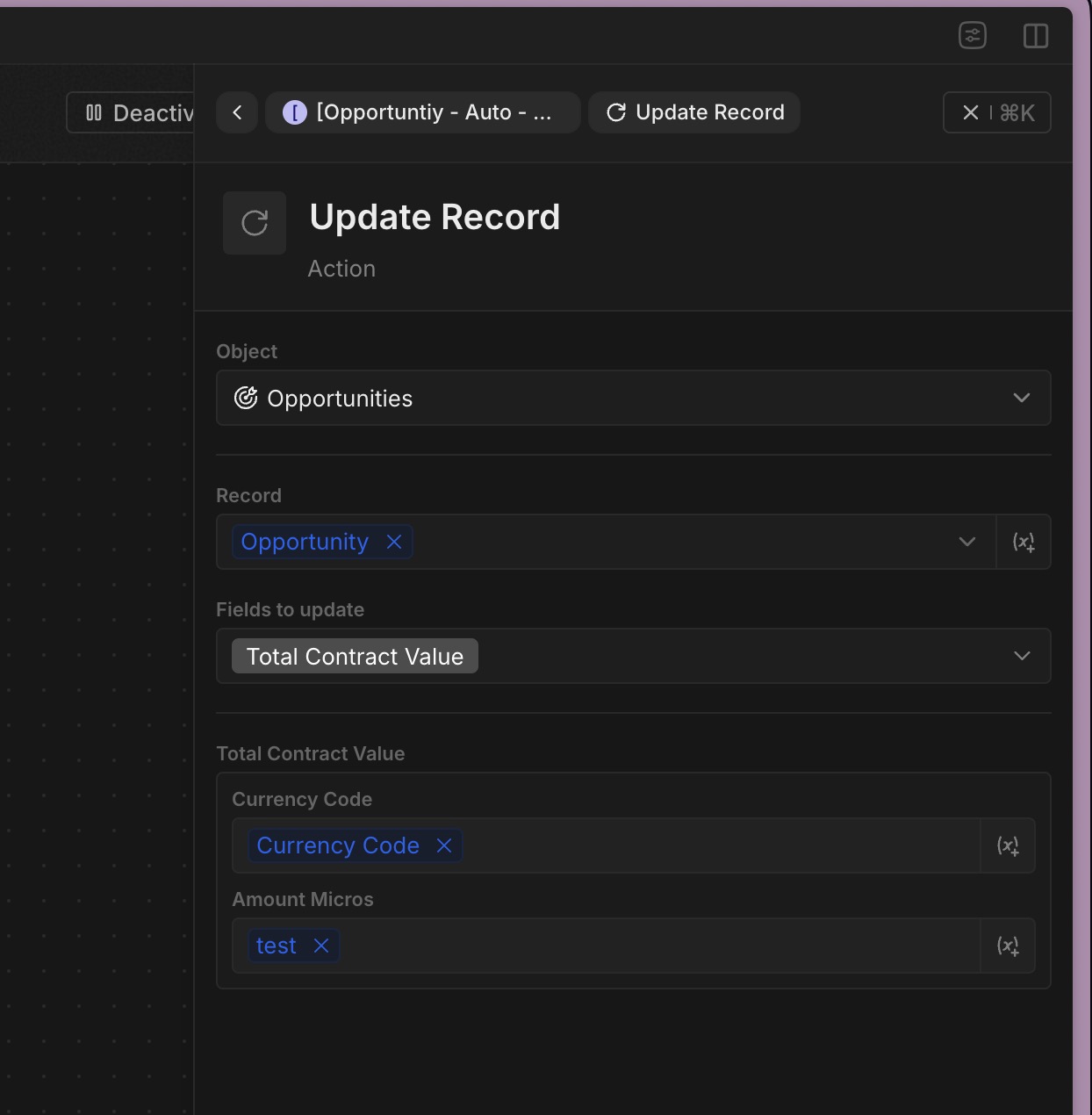Click the Deactivate workflow button
This screenshot has width=1092, height=1115.
click(131, 112)
